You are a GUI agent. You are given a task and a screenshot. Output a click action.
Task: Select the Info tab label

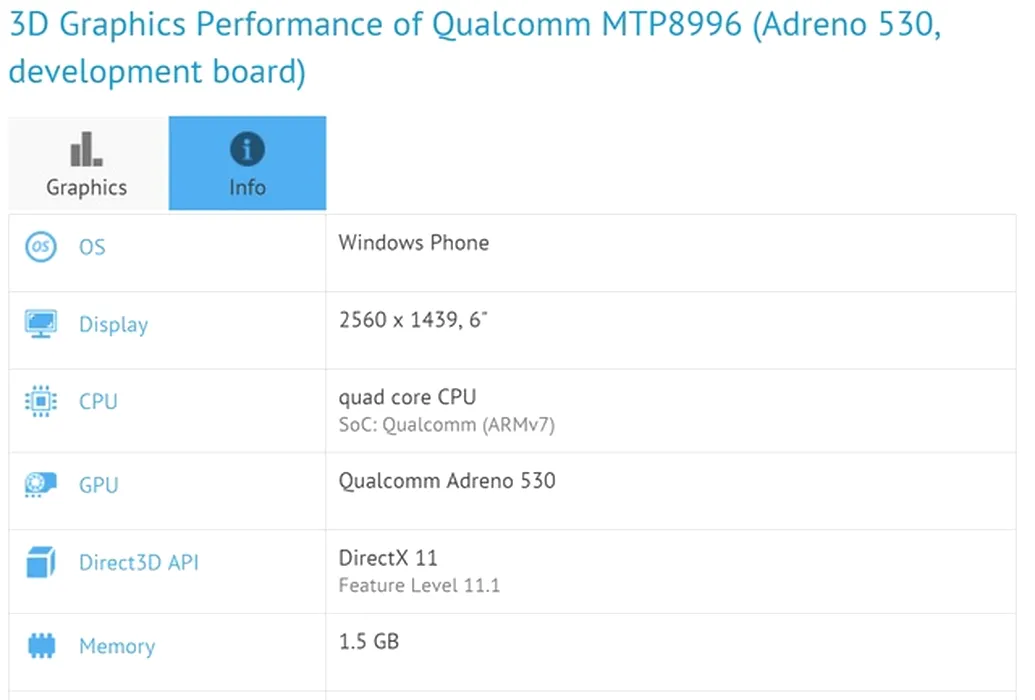coord(247,187)
